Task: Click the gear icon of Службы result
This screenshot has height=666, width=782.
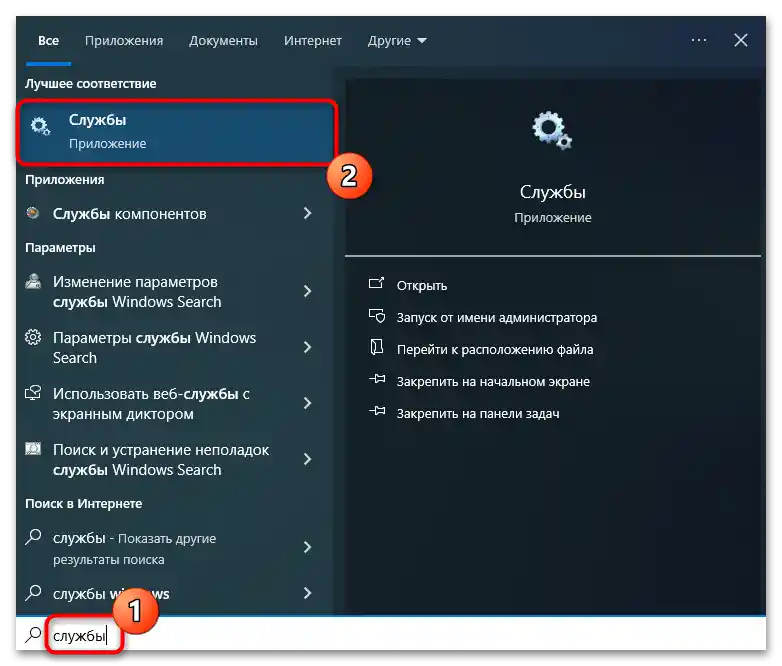Action: coord(40,126)
